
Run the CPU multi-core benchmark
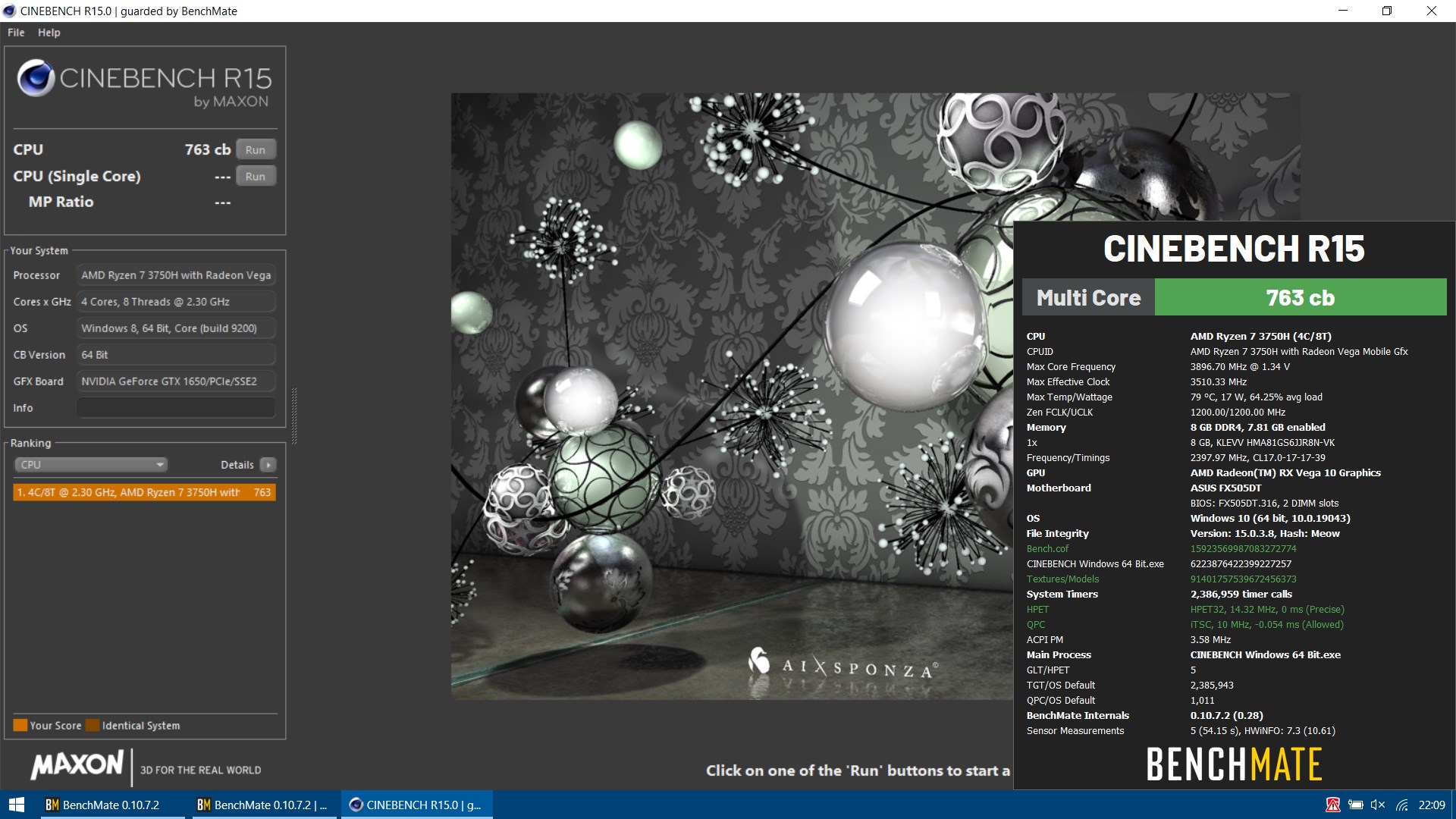click(x=256, y=149)
